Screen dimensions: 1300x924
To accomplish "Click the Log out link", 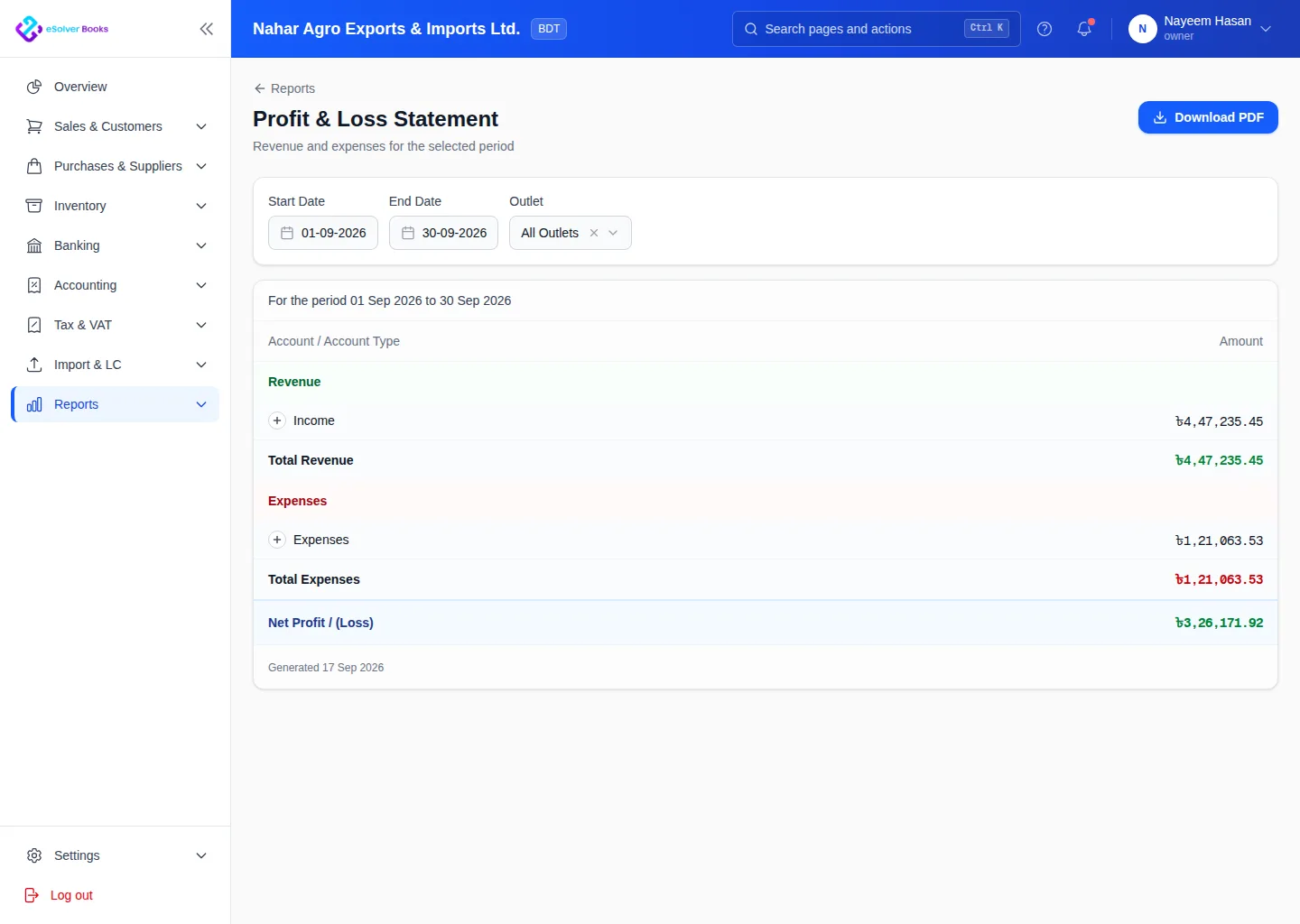I will click(x=71, y=895).
